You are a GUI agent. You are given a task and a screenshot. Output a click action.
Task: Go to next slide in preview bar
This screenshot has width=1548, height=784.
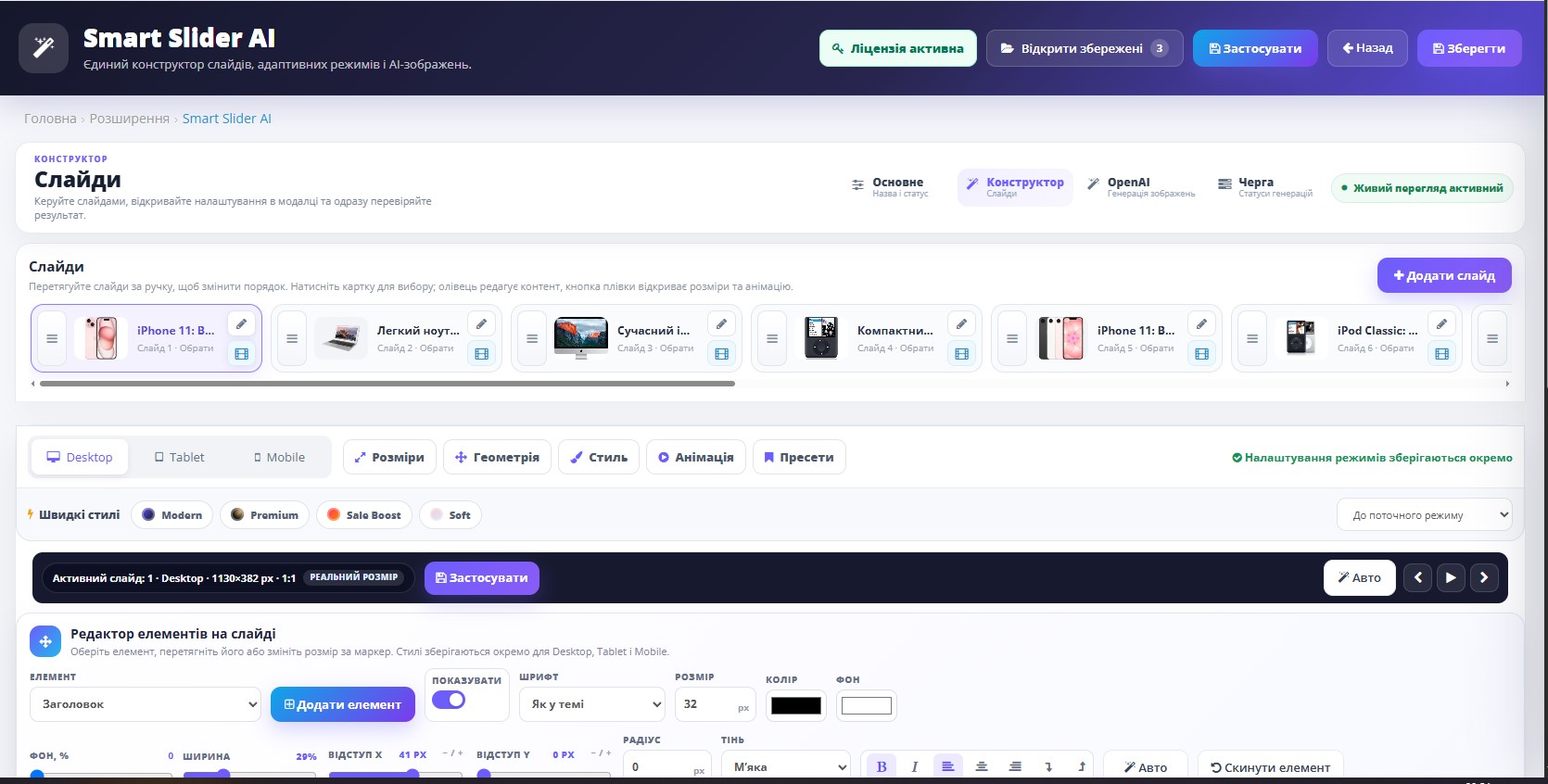point(1484,577)
